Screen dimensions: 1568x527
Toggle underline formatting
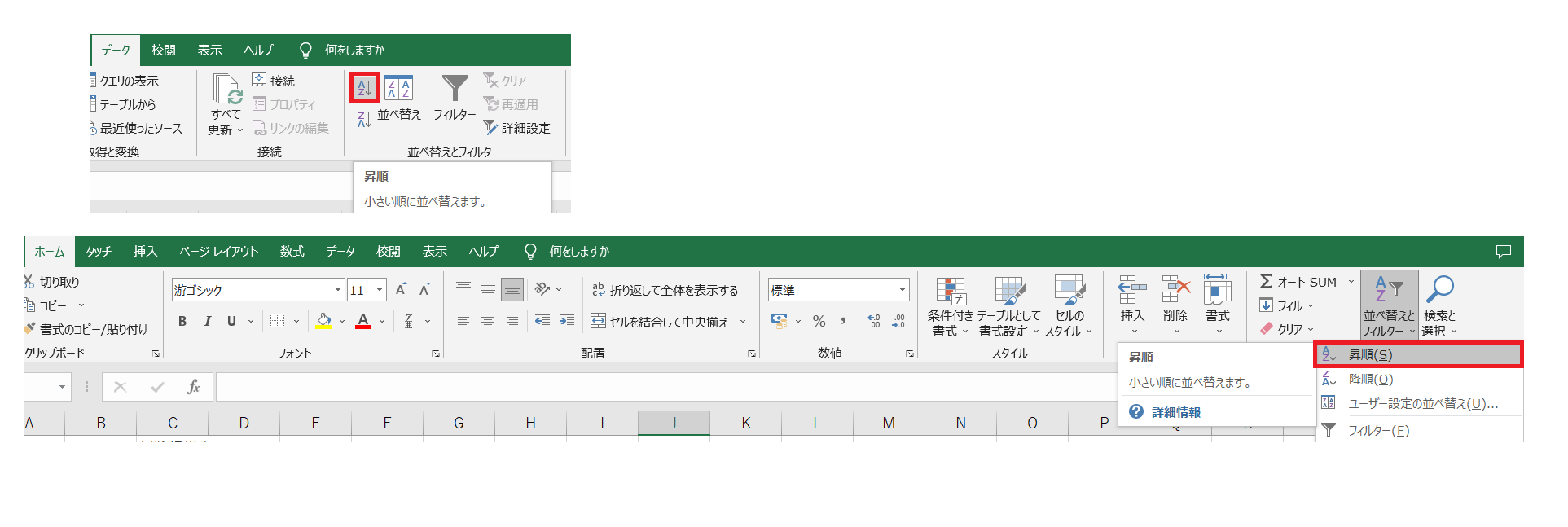(231, 321)
